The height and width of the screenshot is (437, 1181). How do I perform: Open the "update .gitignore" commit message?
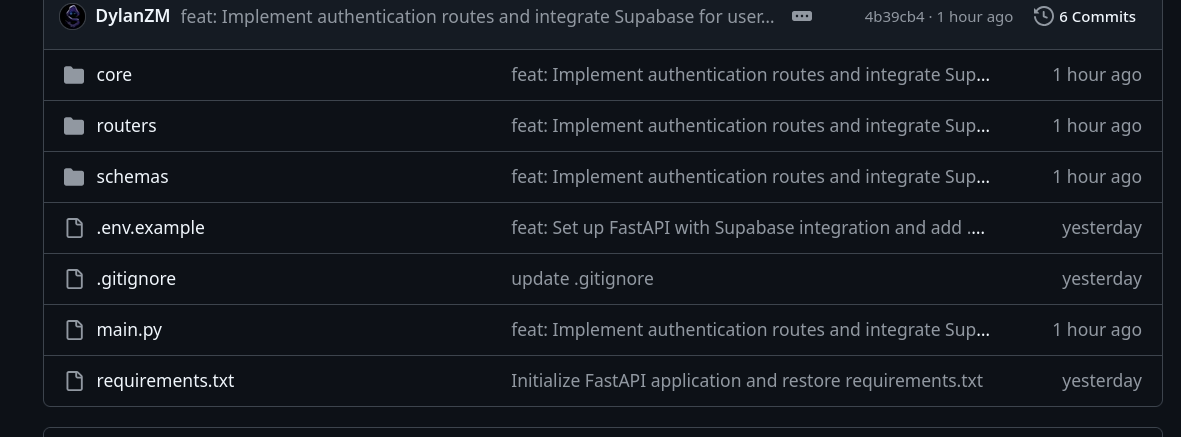click(582, 279)
